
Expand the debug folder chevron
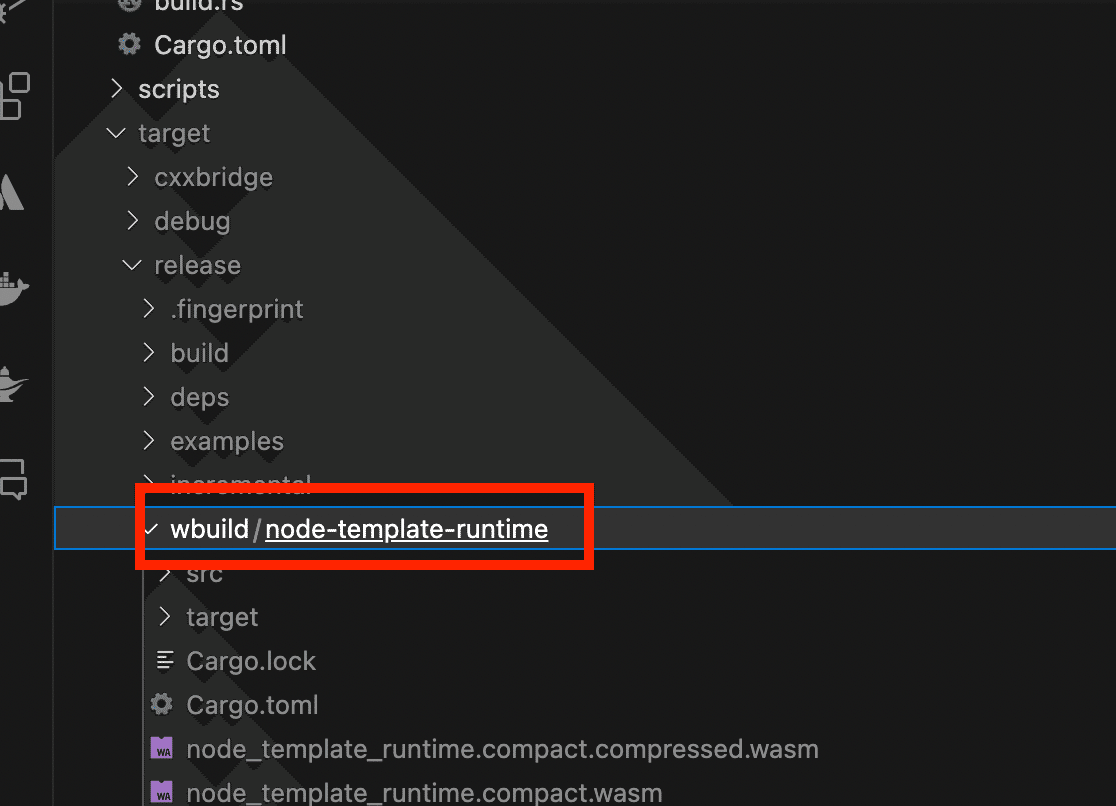point(132,221)
